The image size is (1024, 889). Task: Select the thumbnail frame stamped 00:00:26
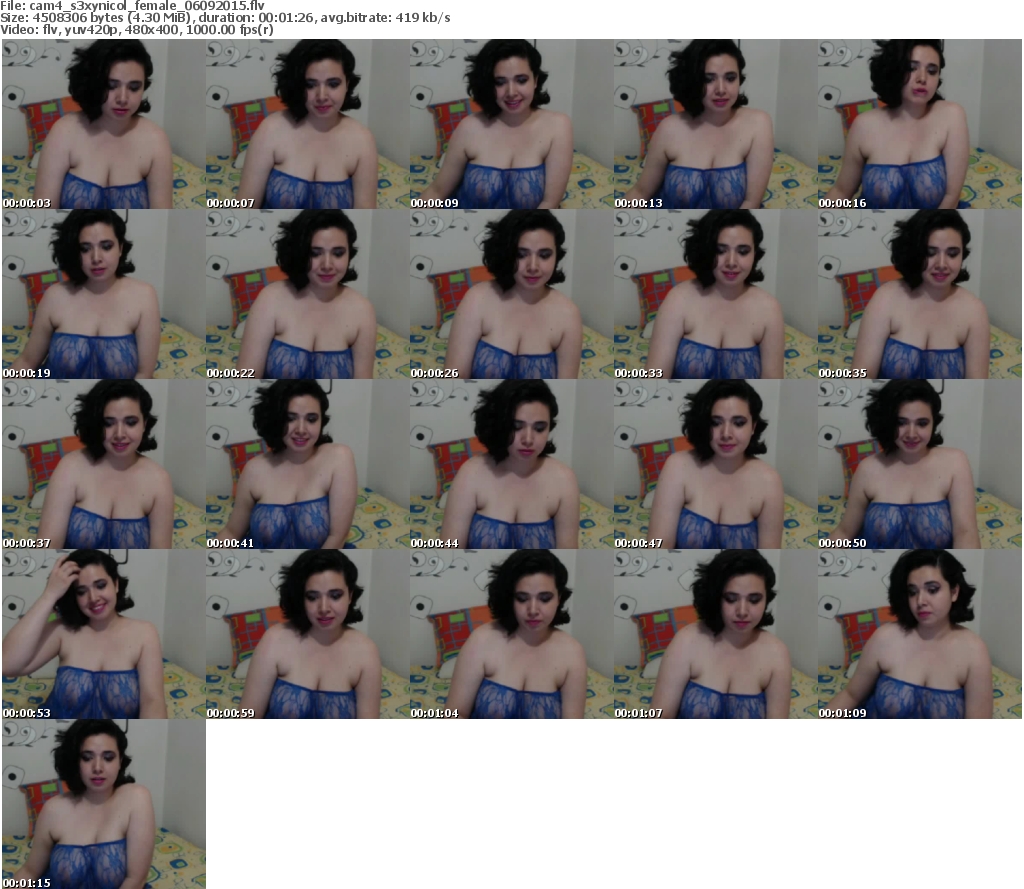point(512,294)
